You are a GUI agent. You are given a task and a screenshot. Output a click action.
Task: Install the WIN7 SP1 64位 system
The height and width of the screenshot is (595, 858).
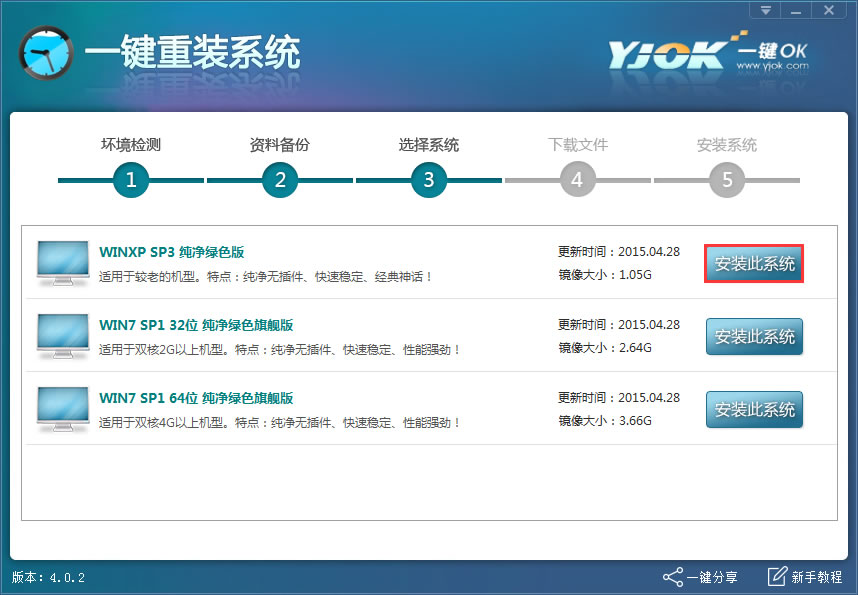(x=753, y=409)
